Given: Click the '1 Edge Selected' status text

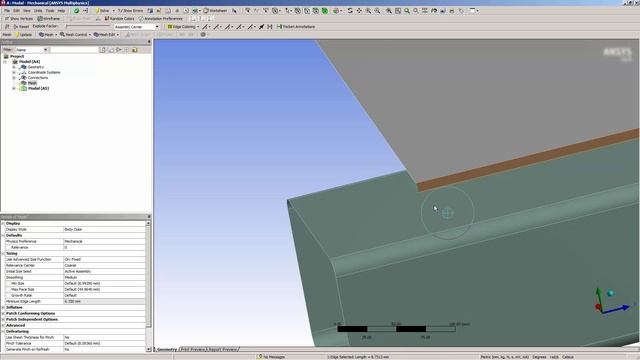Looking at the screenshot, I should click(358, 357).
